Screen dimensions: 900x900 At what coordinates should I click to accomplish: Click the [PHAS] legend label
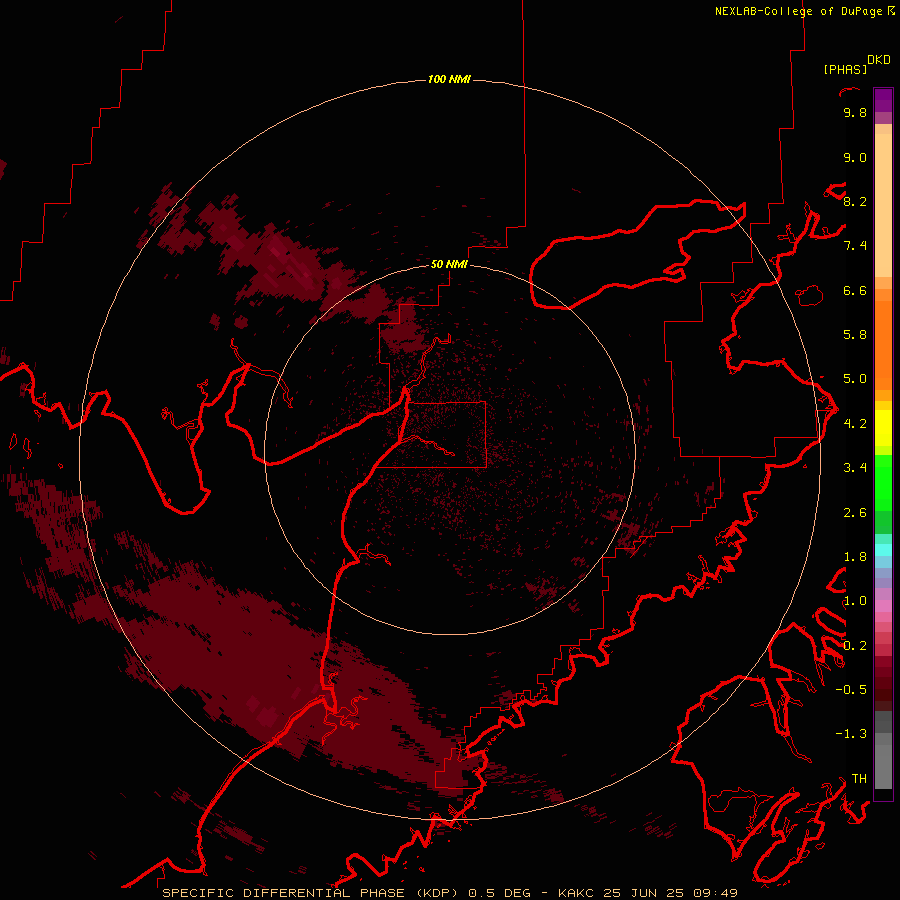click(x=845, y=69)
